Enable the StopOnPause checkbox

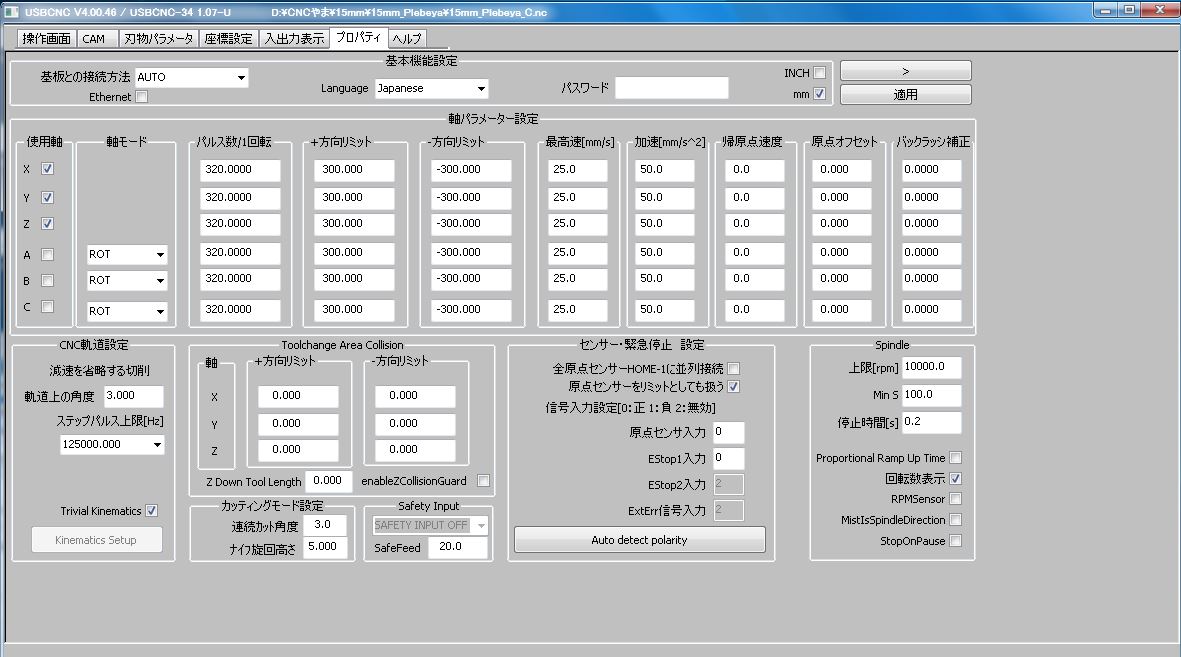pos(955,541)
